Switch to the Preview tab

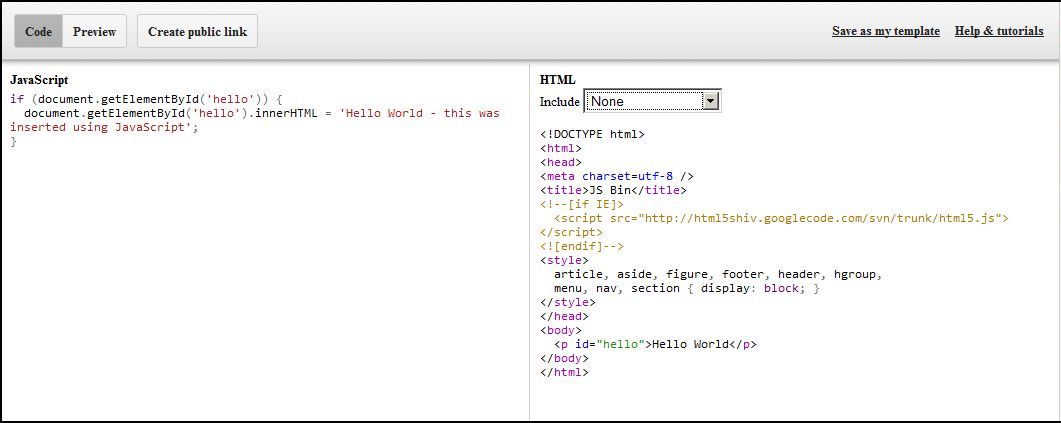94,31
